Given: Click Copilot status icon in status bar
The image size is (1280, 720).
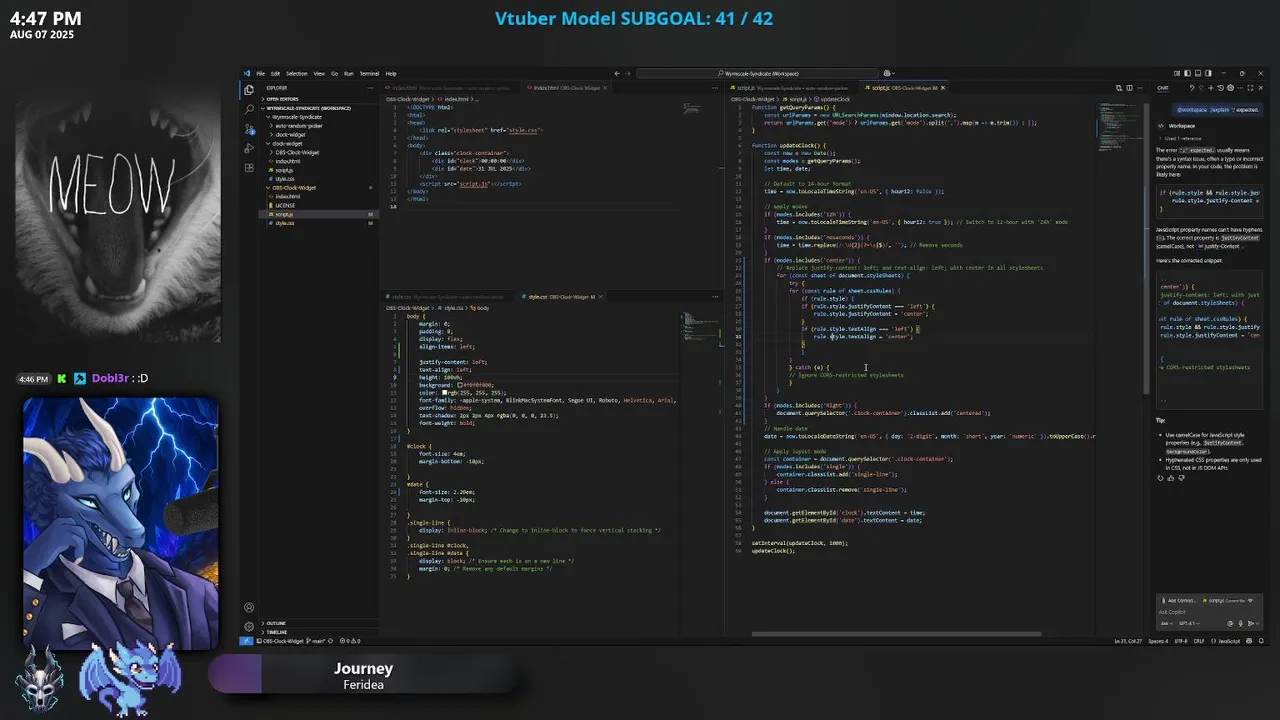Looking at the screenshot, I should point(1249,641).
